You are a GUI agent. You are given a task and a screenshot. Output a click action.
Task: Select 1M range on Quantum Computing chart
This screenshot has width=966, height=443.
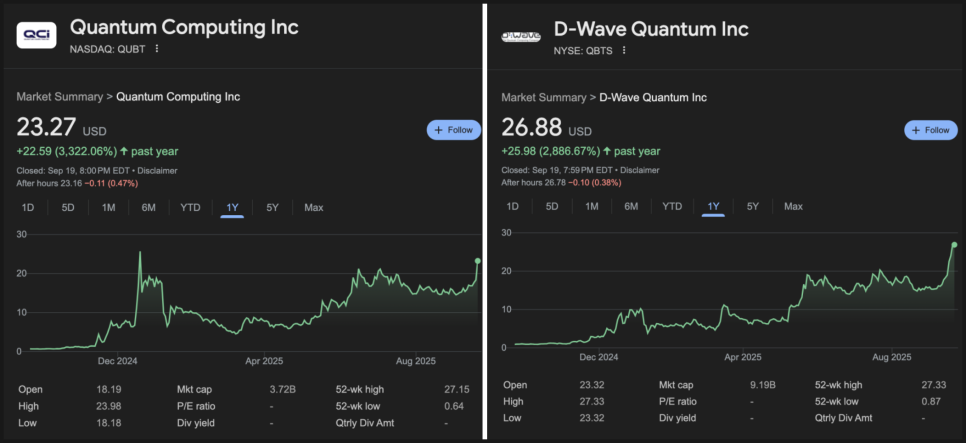pyautogui.click(x=108, y=208)
